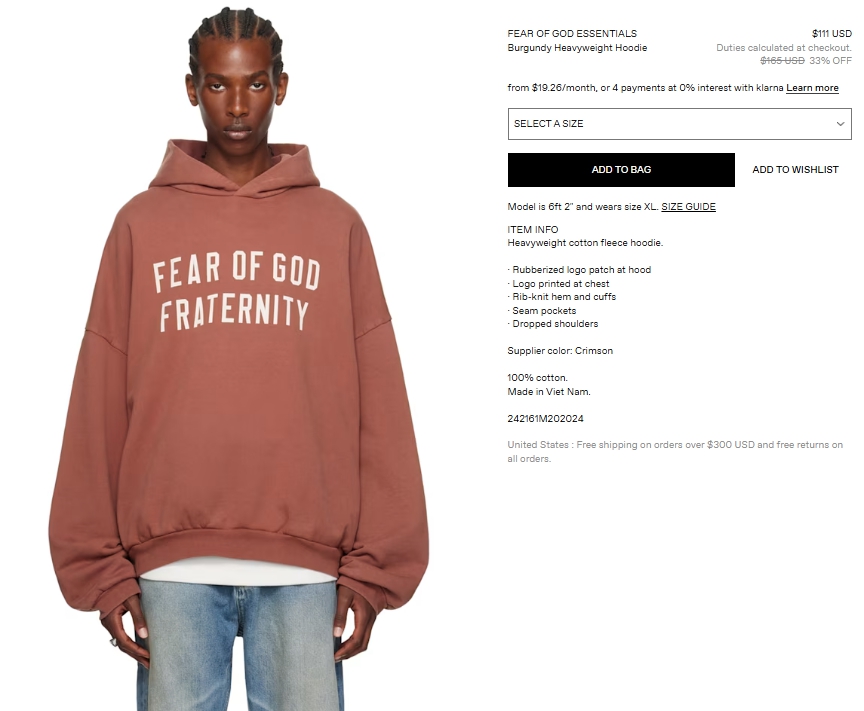
Task: Click the free shipping and returns notice
Action: point(675,451)
